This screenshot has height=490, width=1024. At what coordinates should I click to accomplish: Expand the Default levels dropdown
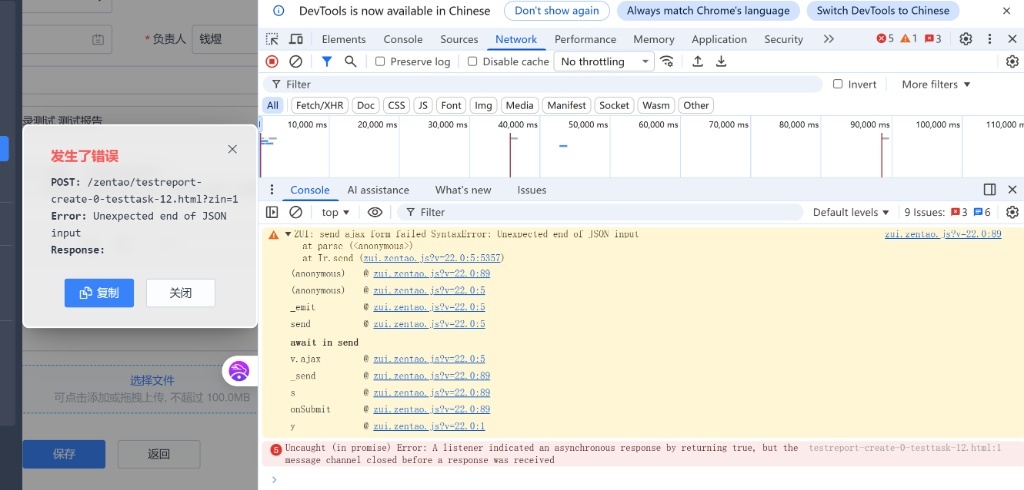[x=851, y=212]
